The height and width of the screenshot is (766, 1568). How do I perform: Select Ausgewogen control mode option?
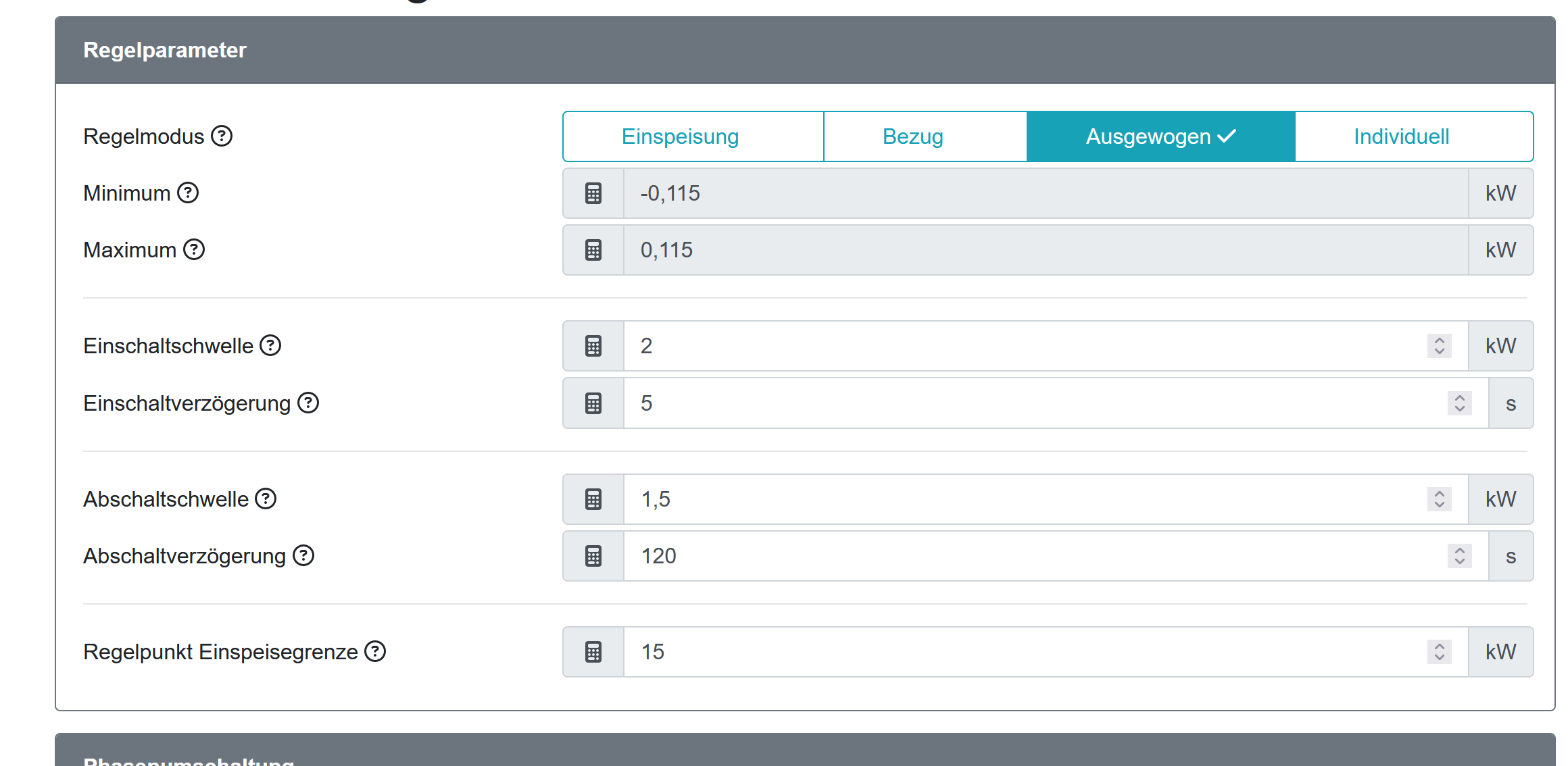coord(1160,136)
